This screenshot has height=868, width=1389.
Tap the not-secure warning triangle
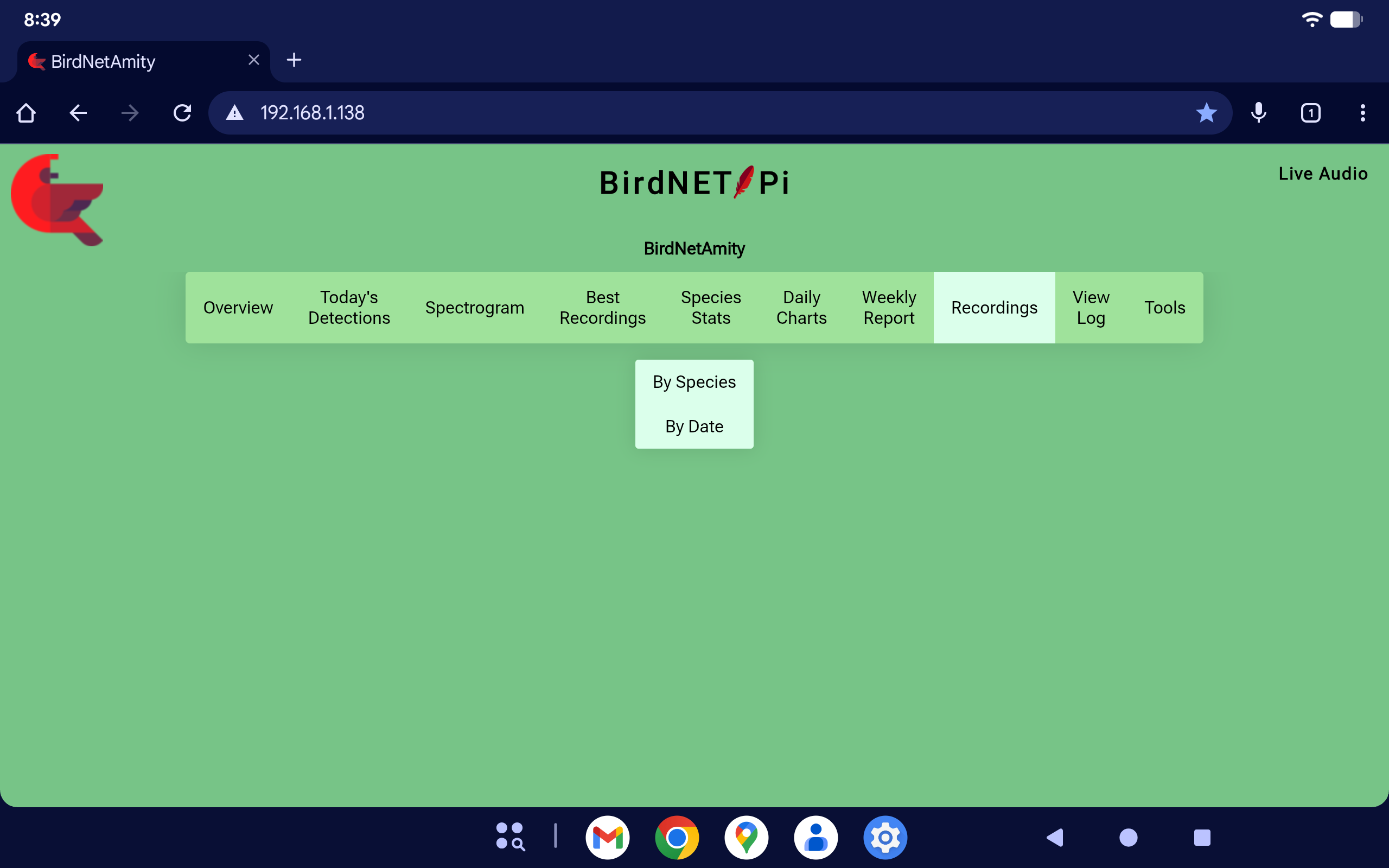click(235, 113)
